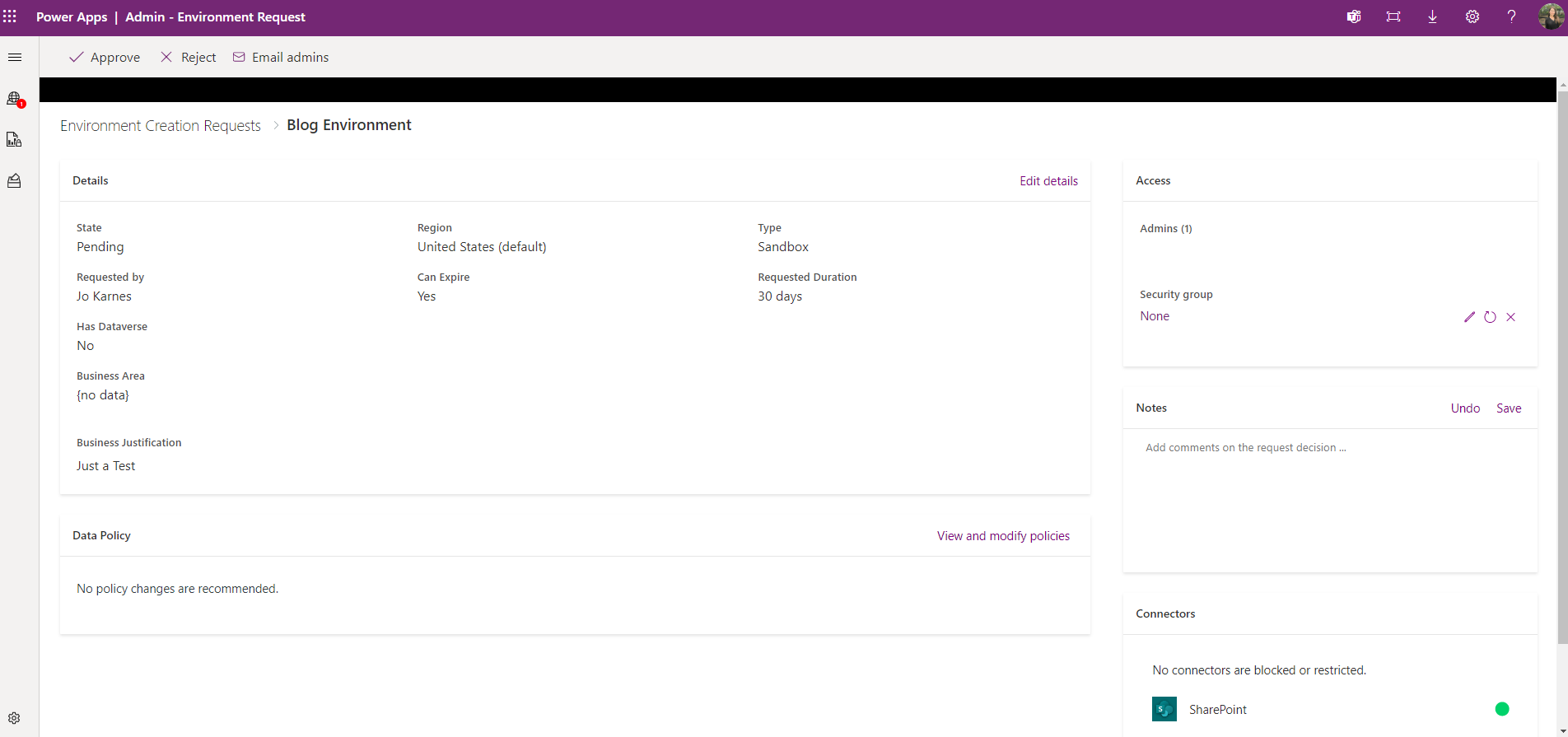Open environment requests with notification badge
Screen dimensions: 1568x737
pyautogui.click(x=15, y=99)
